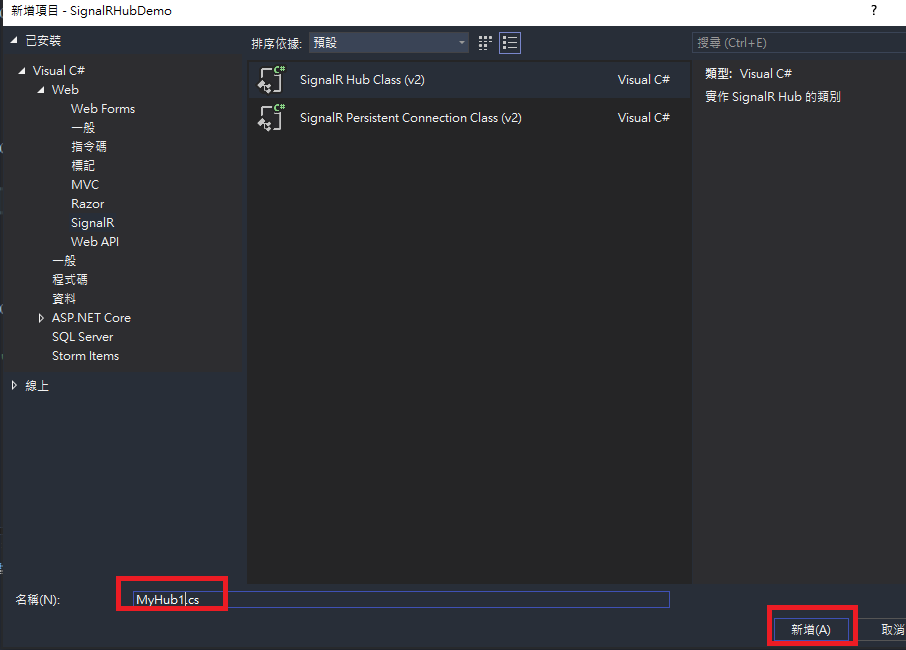Screen dimensions: 906x650
Task: Select Storm Items category
Action: pyautogui.click(x=86, y=356)
